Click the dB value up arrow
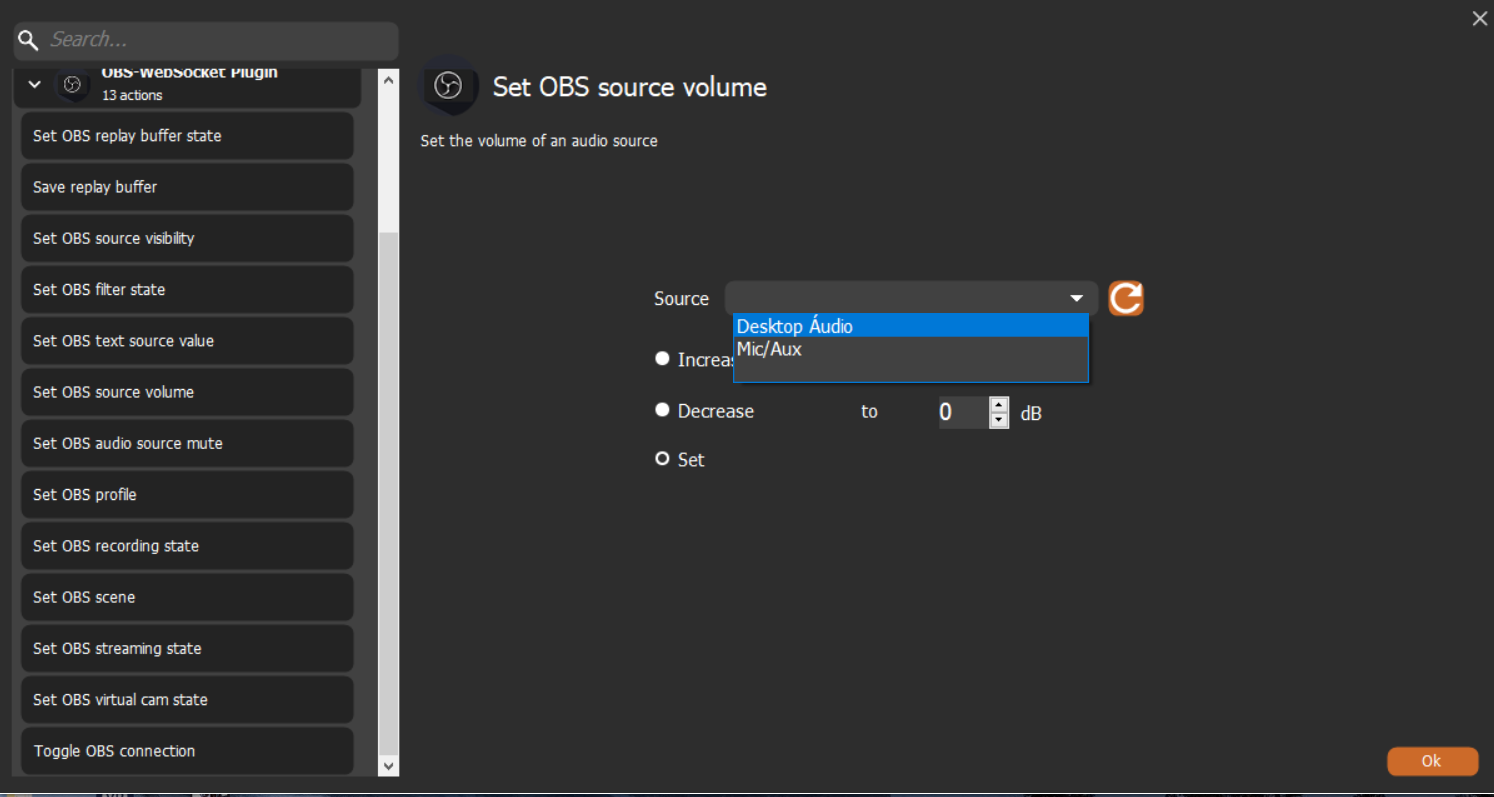Image resolution: width=1494 pixels, height=797 pixels. (999, 406)
